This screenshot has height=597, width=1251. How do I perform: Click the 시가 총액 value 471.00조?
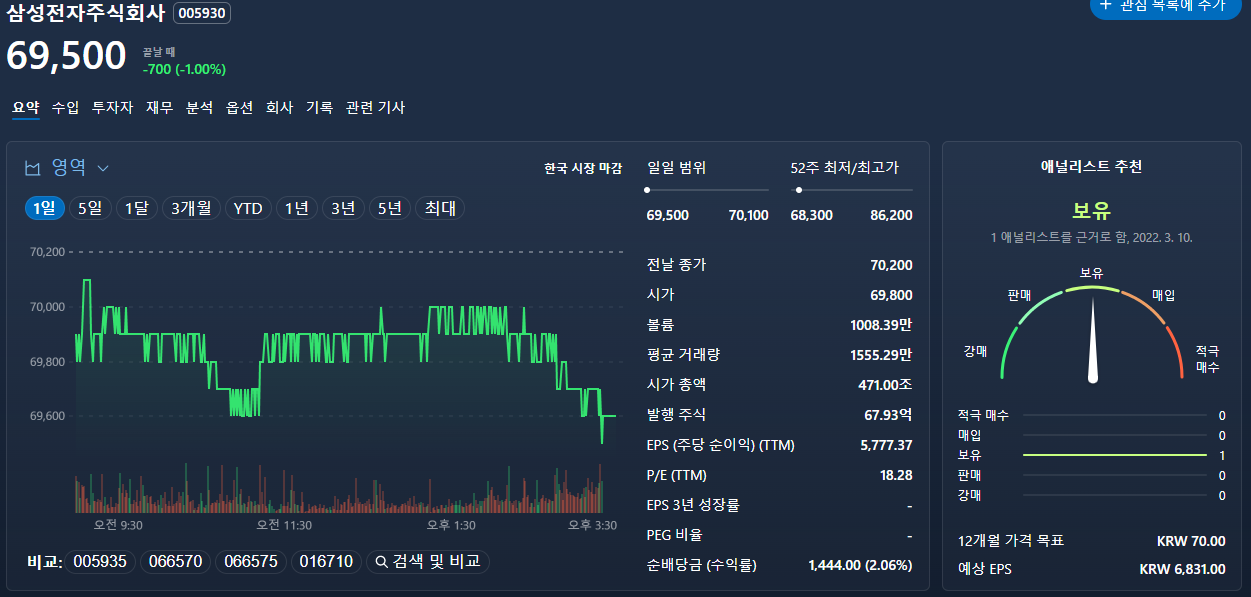tap(886, 385)
